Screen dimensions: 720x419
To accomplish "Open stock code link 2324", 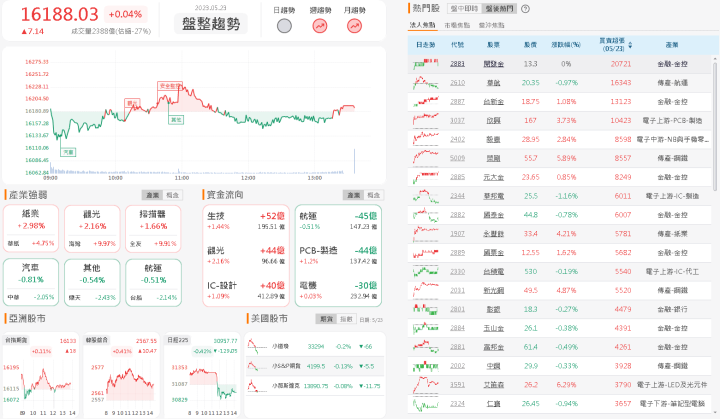I will click(x=457, y=404).
